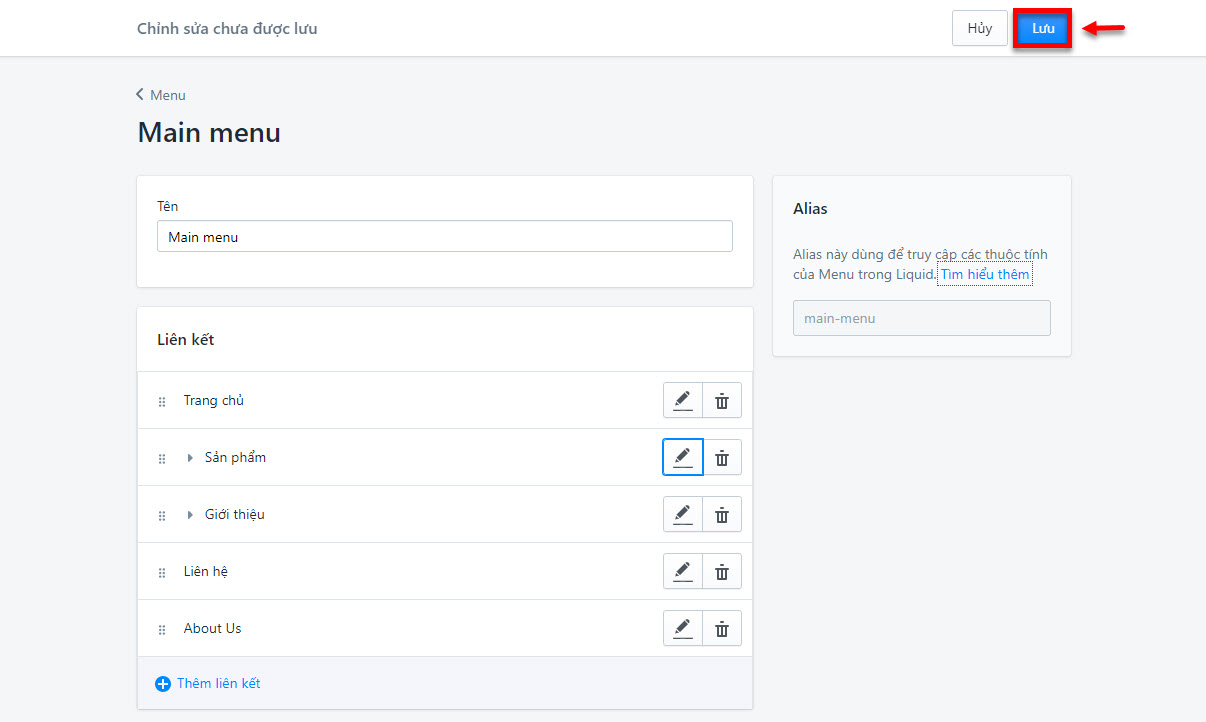Edit the Liên hệ menu link
The image size is (1206, 722).
click(x=683, y=572)
